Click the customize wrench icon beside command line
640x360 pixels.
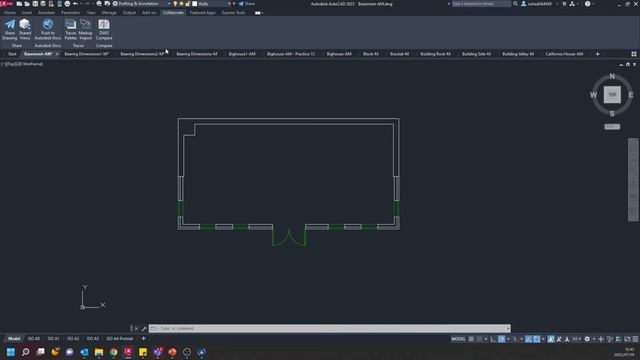pos(144,329)
